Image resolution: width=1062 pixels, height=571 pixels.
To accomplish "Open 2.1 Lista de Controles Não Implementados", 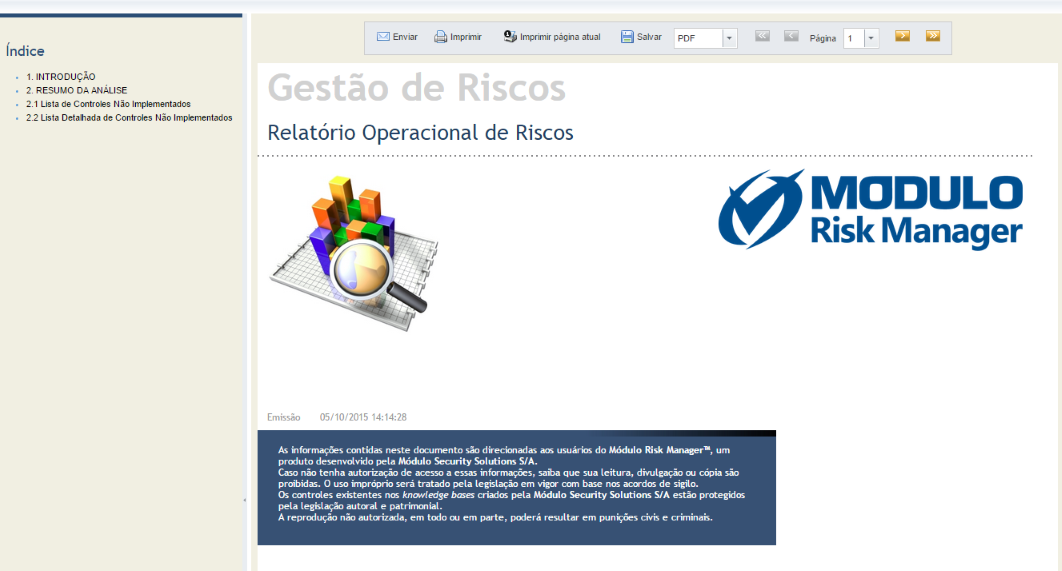I will tap(108, 104).
